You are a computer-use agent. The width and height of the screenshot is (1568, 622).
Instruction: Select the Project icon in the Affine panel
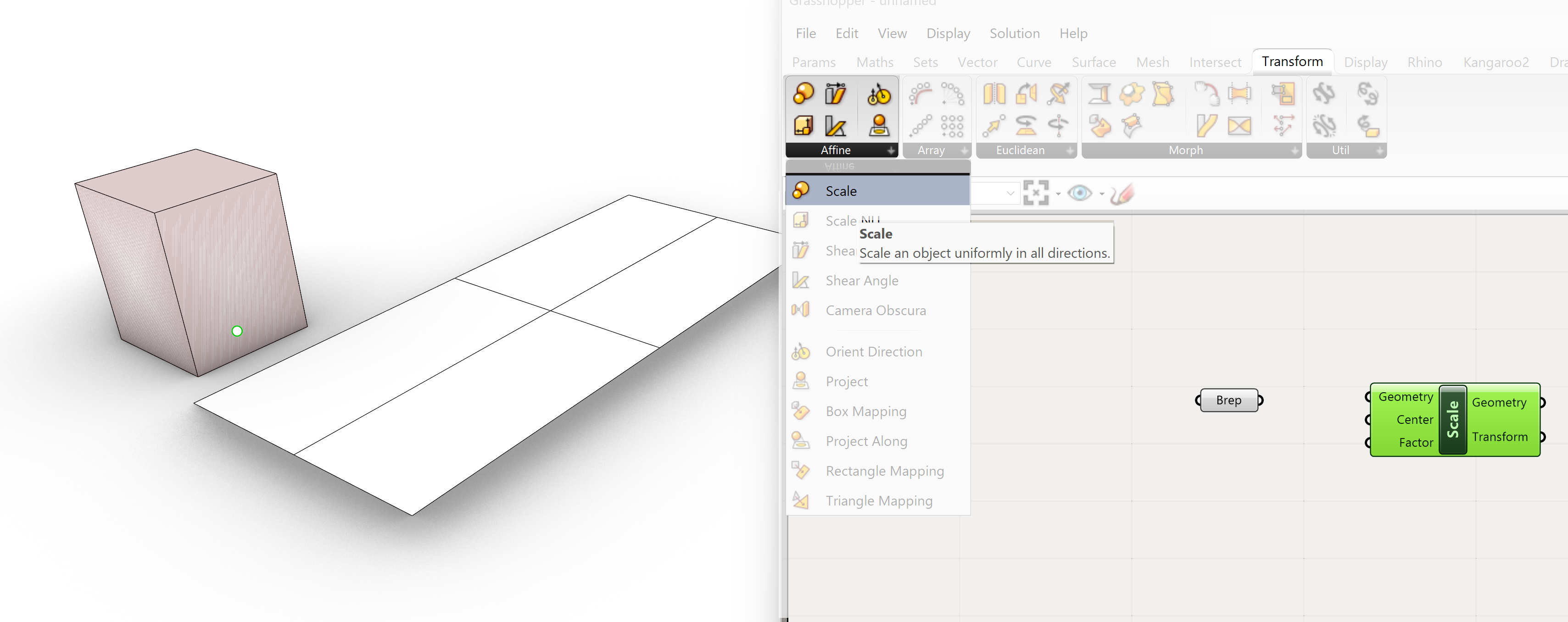tap(878, 126)
